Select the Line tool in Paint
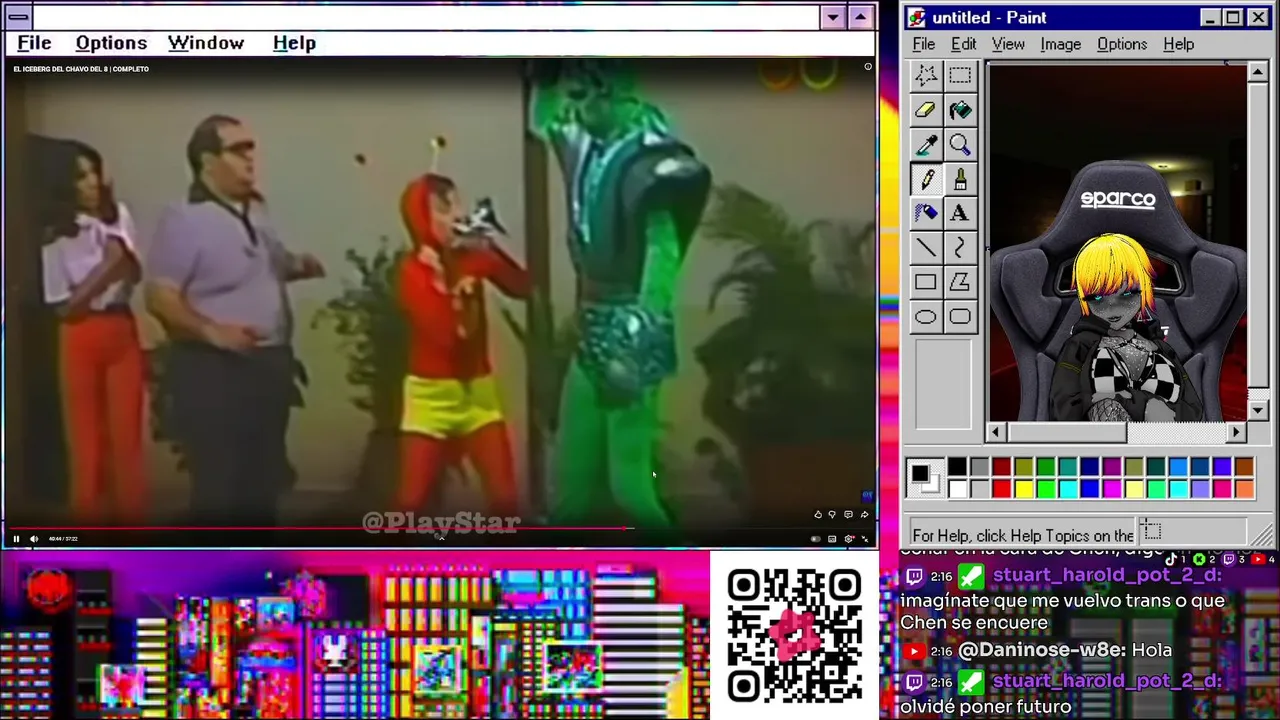Screen dimensions: 1280x720 [926, 248]
